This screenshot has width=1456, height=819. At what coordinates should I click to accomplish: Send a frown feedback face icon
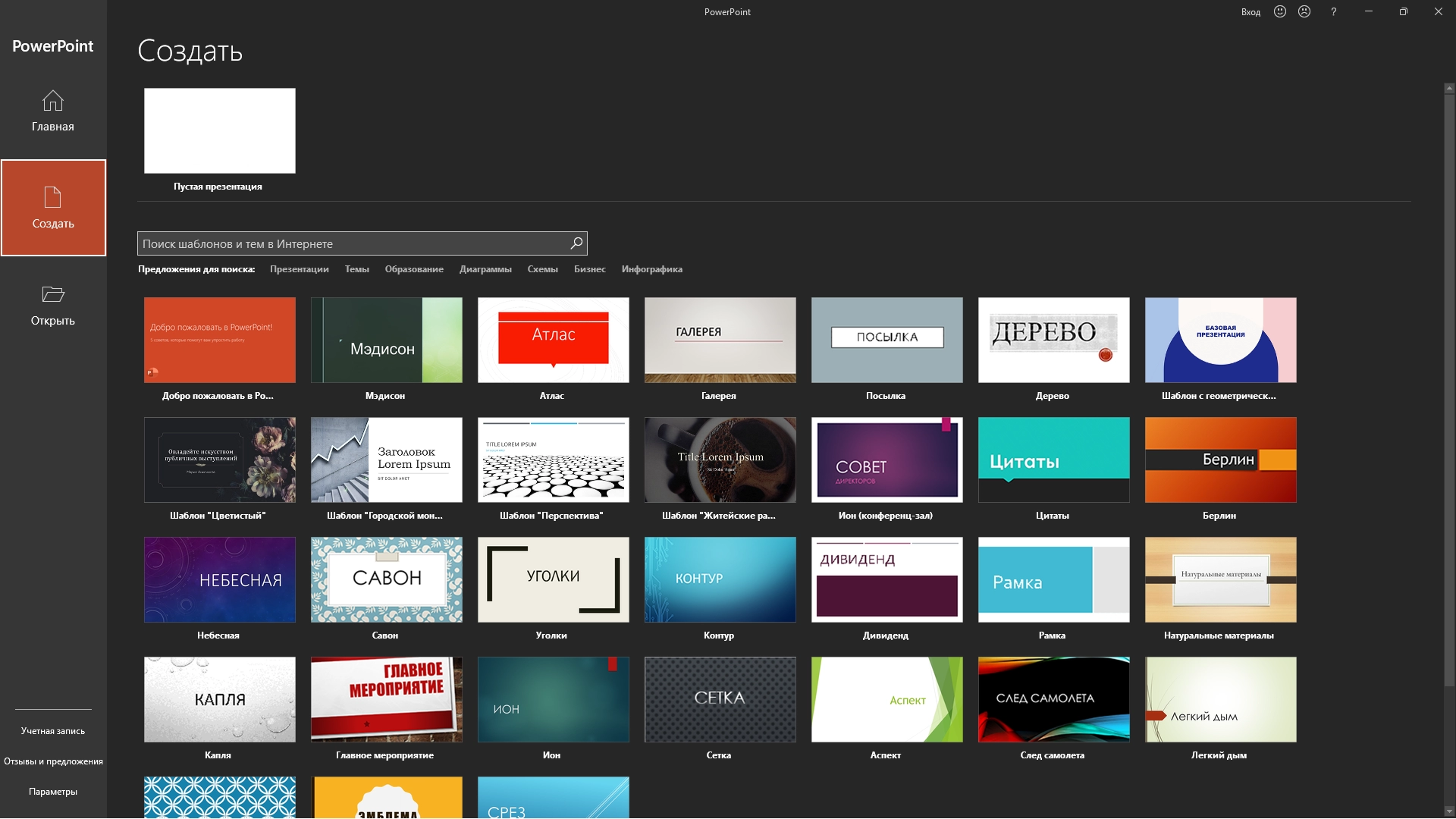coord(1304,11)
